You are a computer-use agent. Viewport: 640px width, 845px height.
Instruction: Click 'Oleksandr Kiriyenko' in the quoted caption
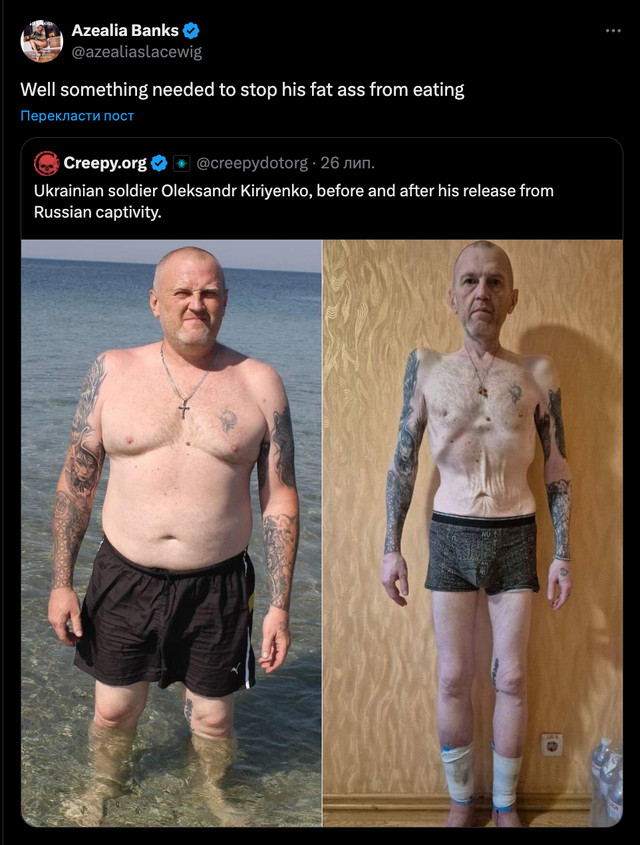pyautogui.click(x=236, y=191)
